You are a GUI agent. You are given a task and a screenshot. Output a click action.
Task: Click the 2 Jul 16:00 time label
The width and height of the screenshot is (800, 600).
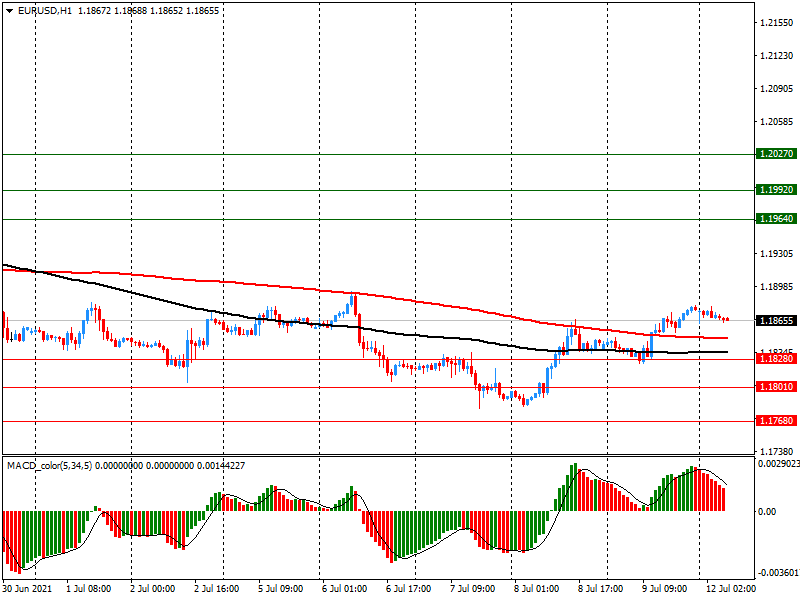pyautogui.click(x=217, y=589)
